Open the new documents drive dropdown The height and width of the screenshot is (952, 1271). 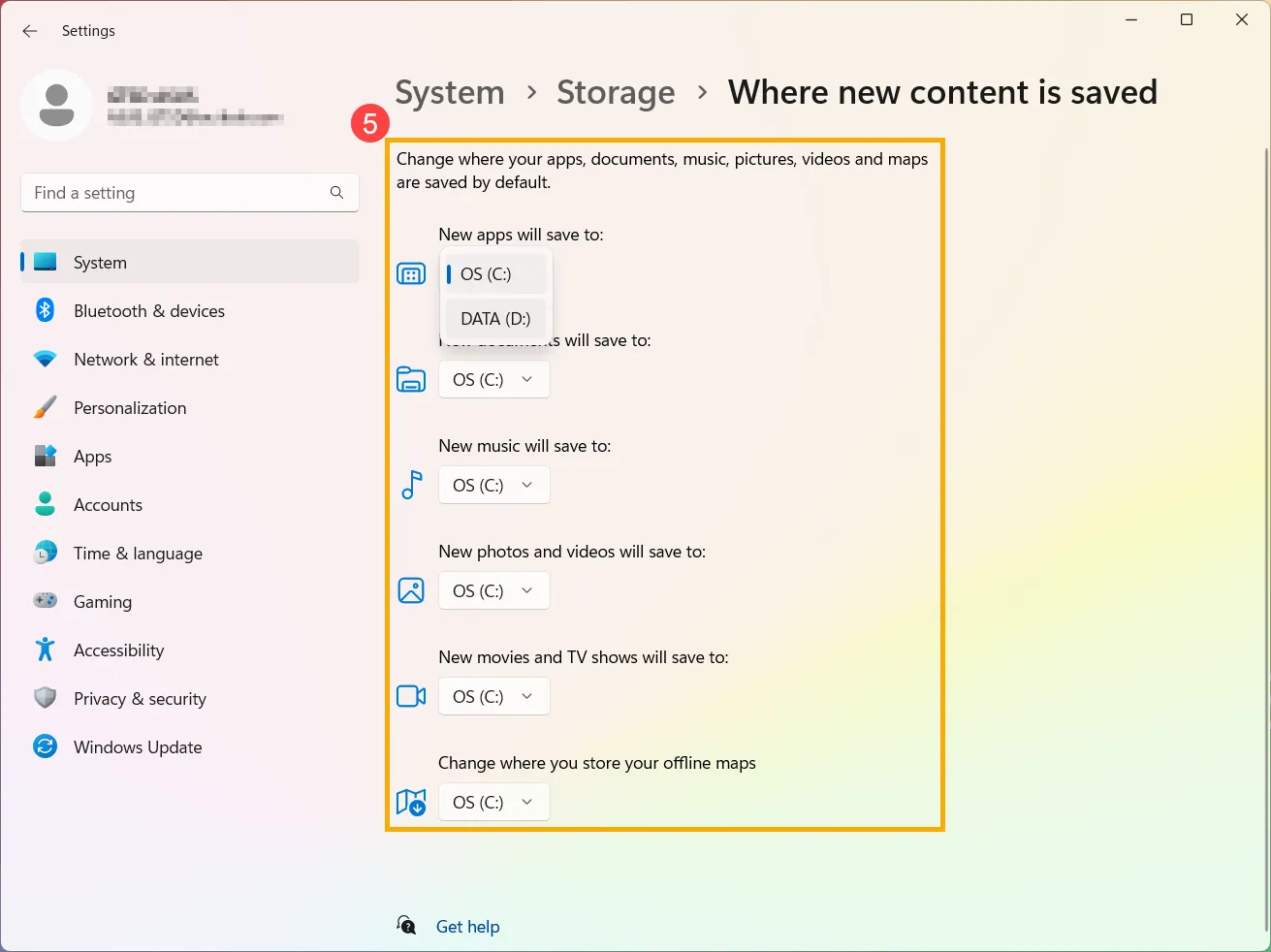pyautogui.click(x=494, y=379)
